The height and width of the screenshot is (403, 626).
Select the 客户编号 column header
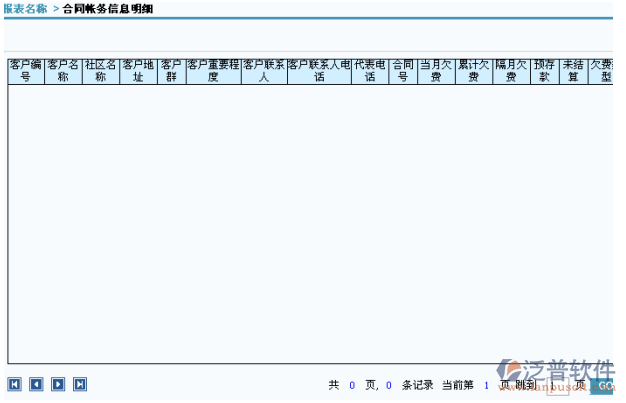pos(26,71)
